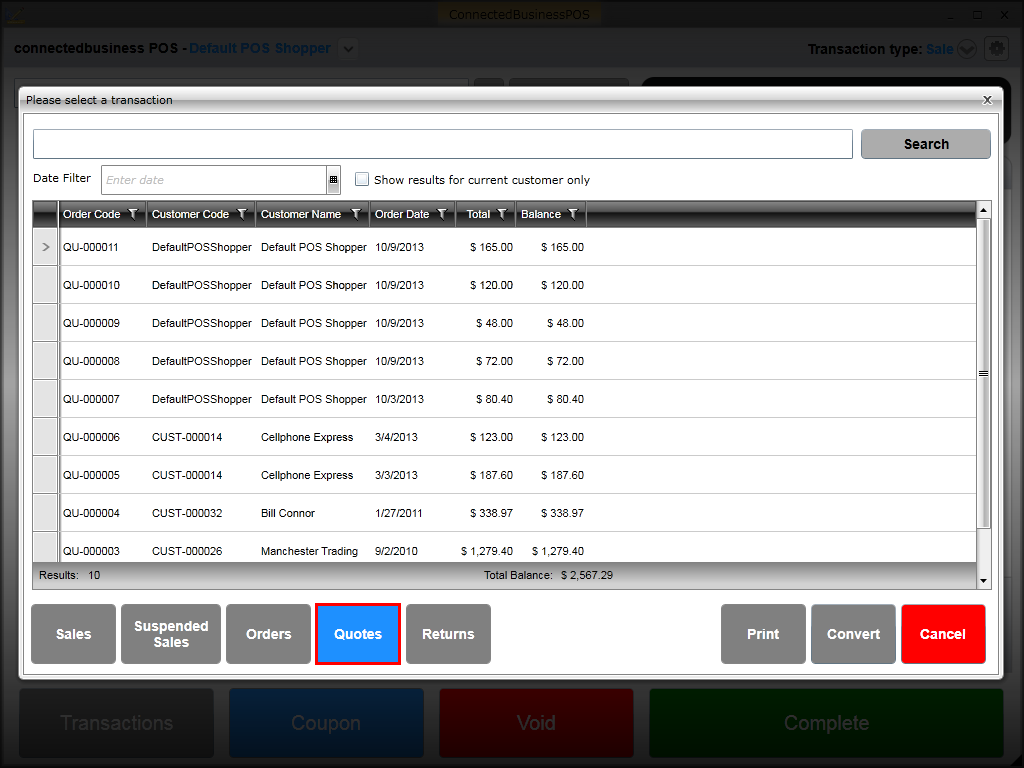Show the Orders transaction list
This screenshot has height=768, width=1024.
[268, 634]
